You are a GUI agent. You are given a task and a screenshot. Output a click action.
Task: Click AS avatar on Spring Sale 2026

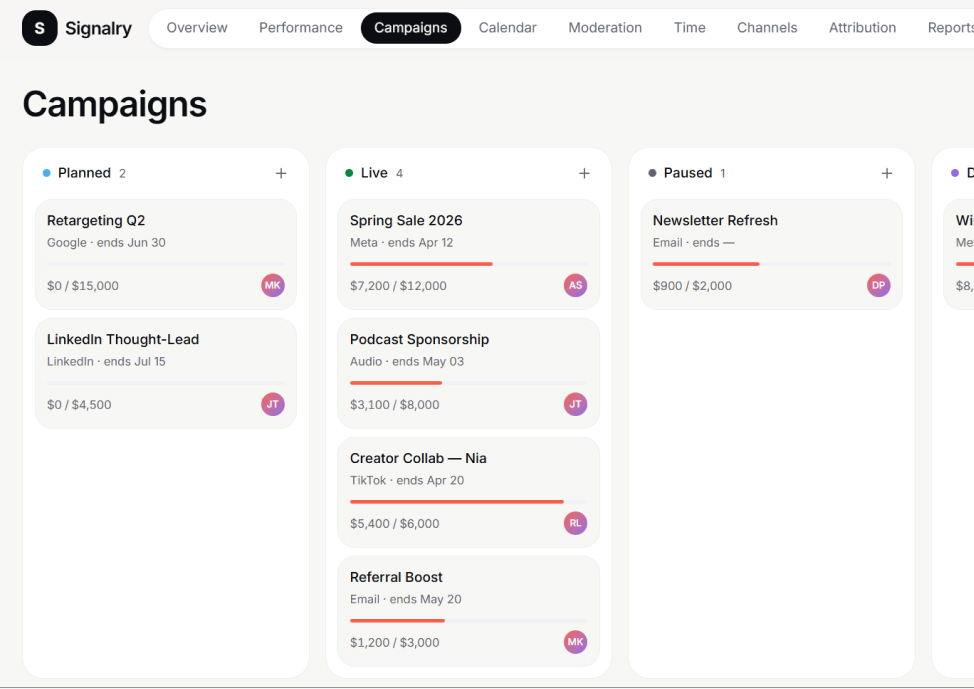tap(575, 285)
